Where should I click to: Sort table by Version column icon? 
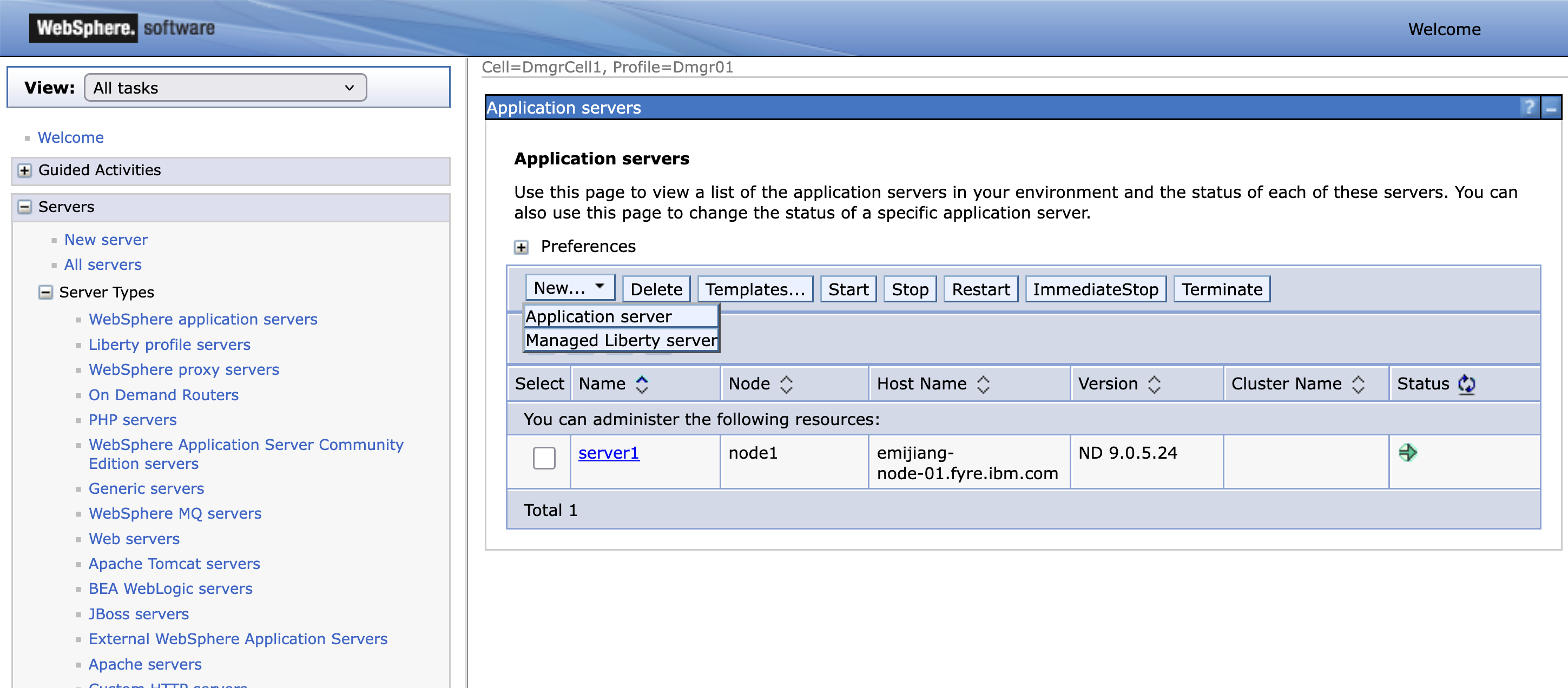(1154, 384)
